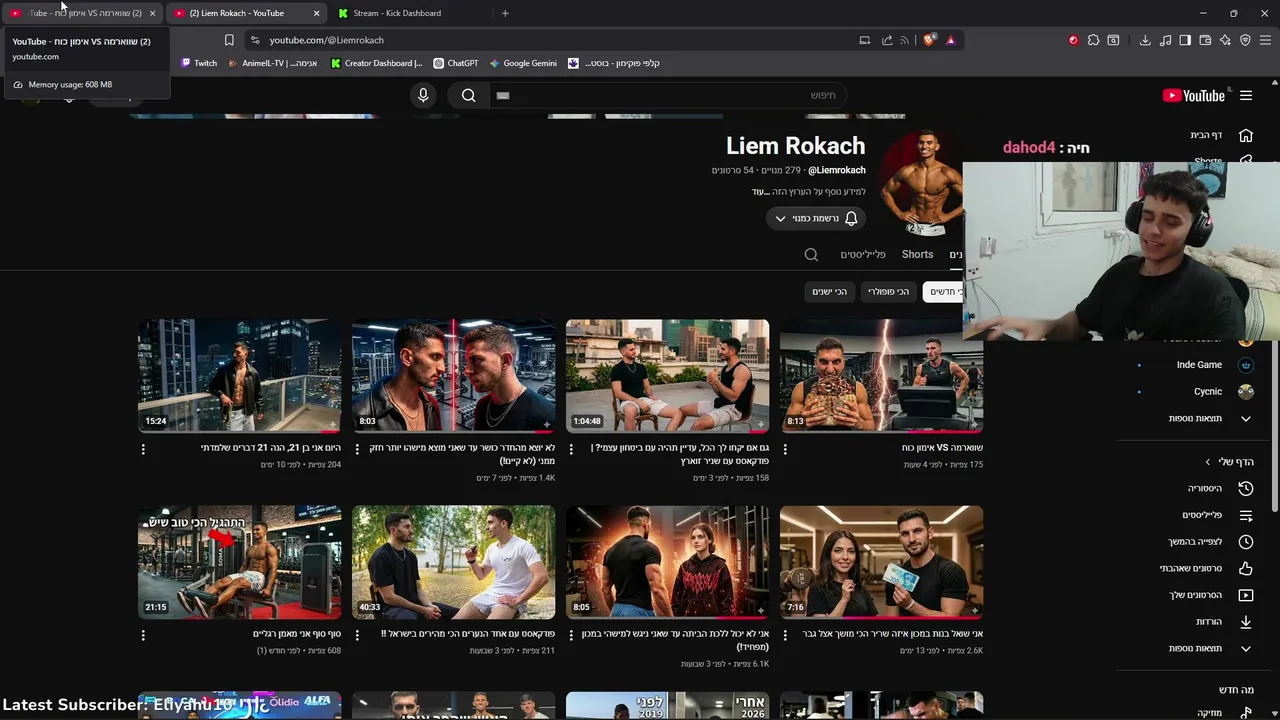Click the YouTube search input field

670,95
